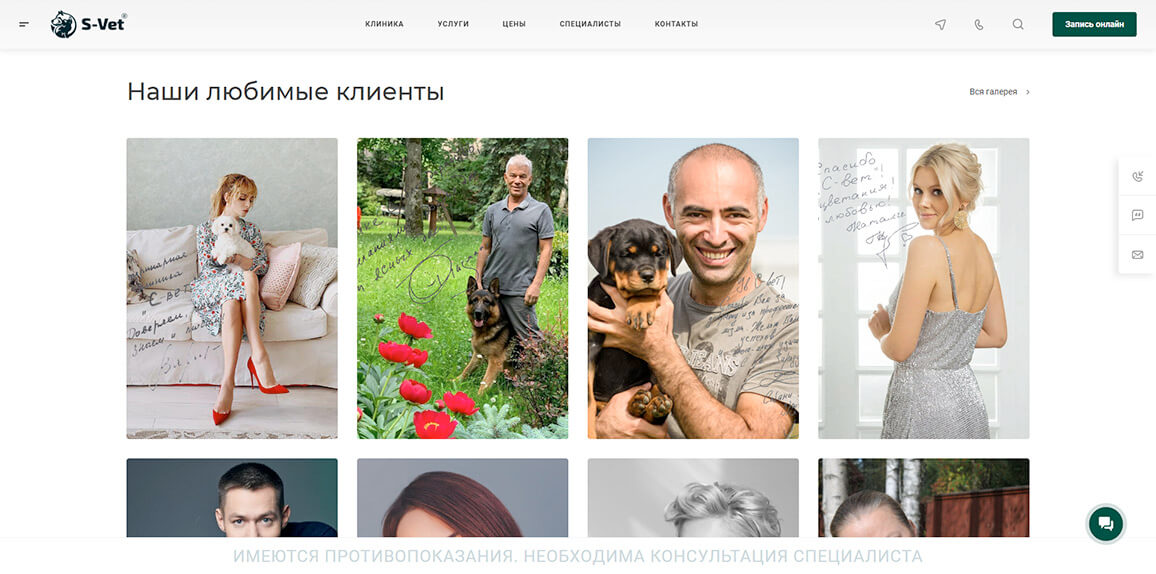The height and width of the screenshot is (574, 1156).
Task: Open the Вся галерея link
Action: pyautogui.click(x=993, y=92)
